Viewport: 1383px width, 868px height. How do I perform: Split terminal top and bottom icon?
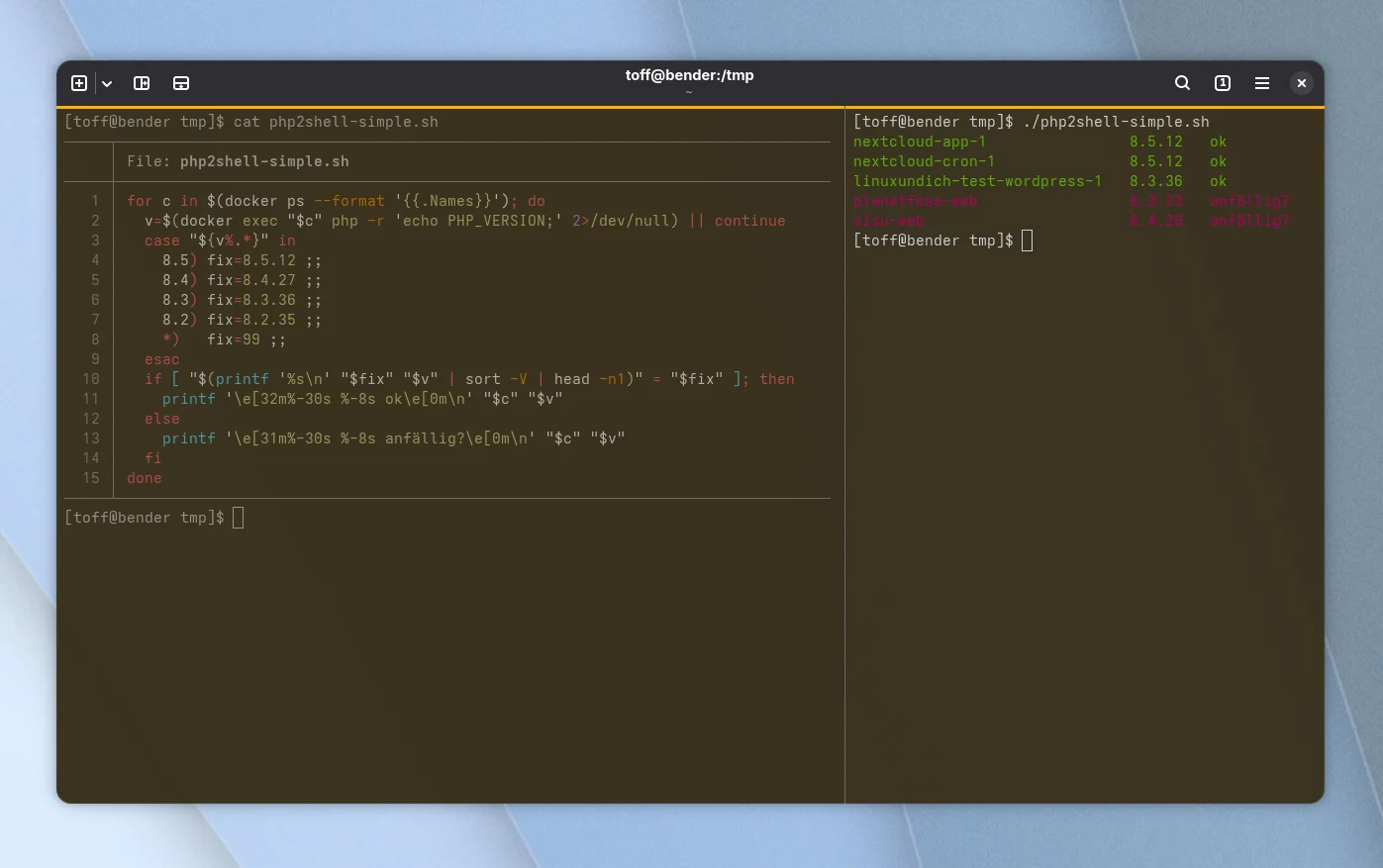(181, 83)
